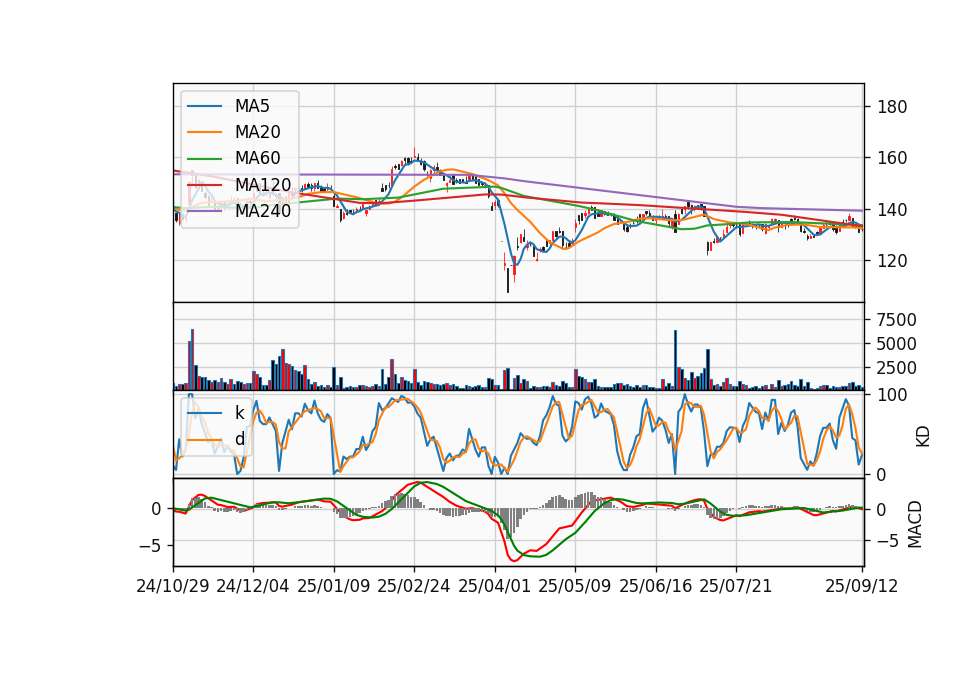Screen dimensions: 960x690
Task: Click the 24/10/29 date axis label
Action: [173, 586]
